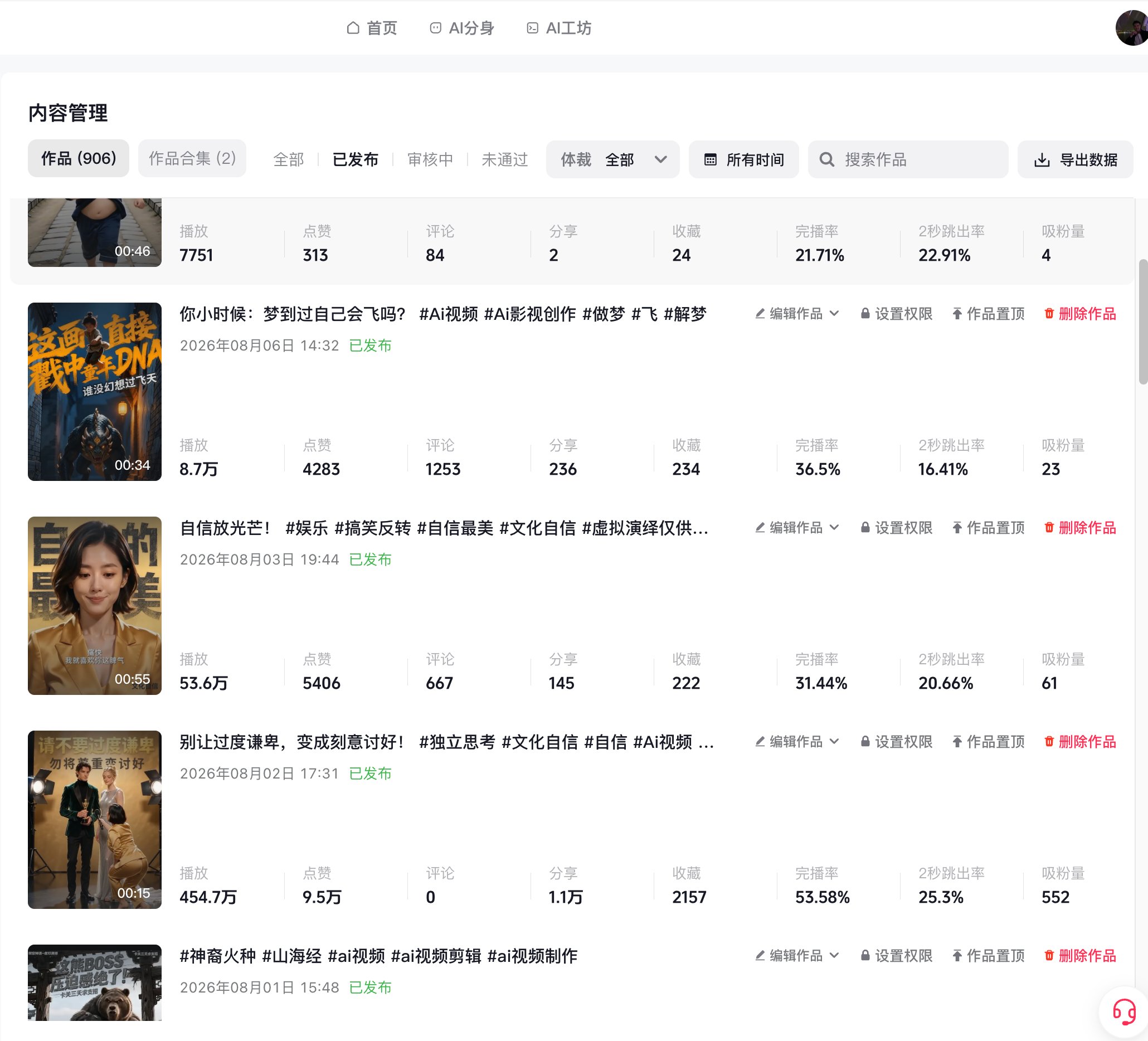Screen dimensions: 1148x1041
Task: Click 设置权限 for 自信放光芒 video
Action: click(x=896, y=528)
